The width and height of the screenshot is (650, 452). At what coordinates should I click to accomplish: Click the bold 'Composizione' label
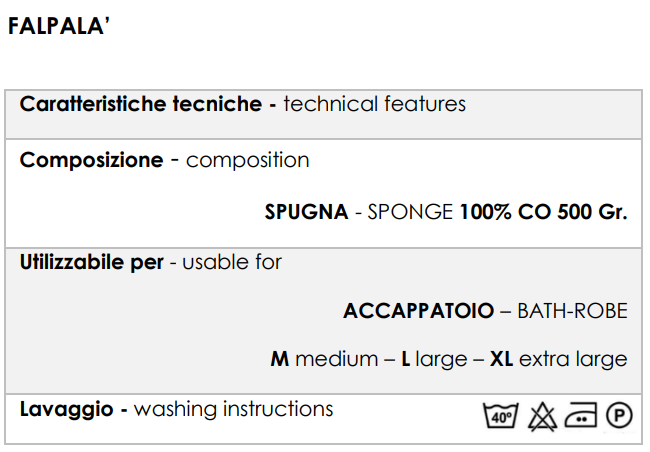click(91, 160)
